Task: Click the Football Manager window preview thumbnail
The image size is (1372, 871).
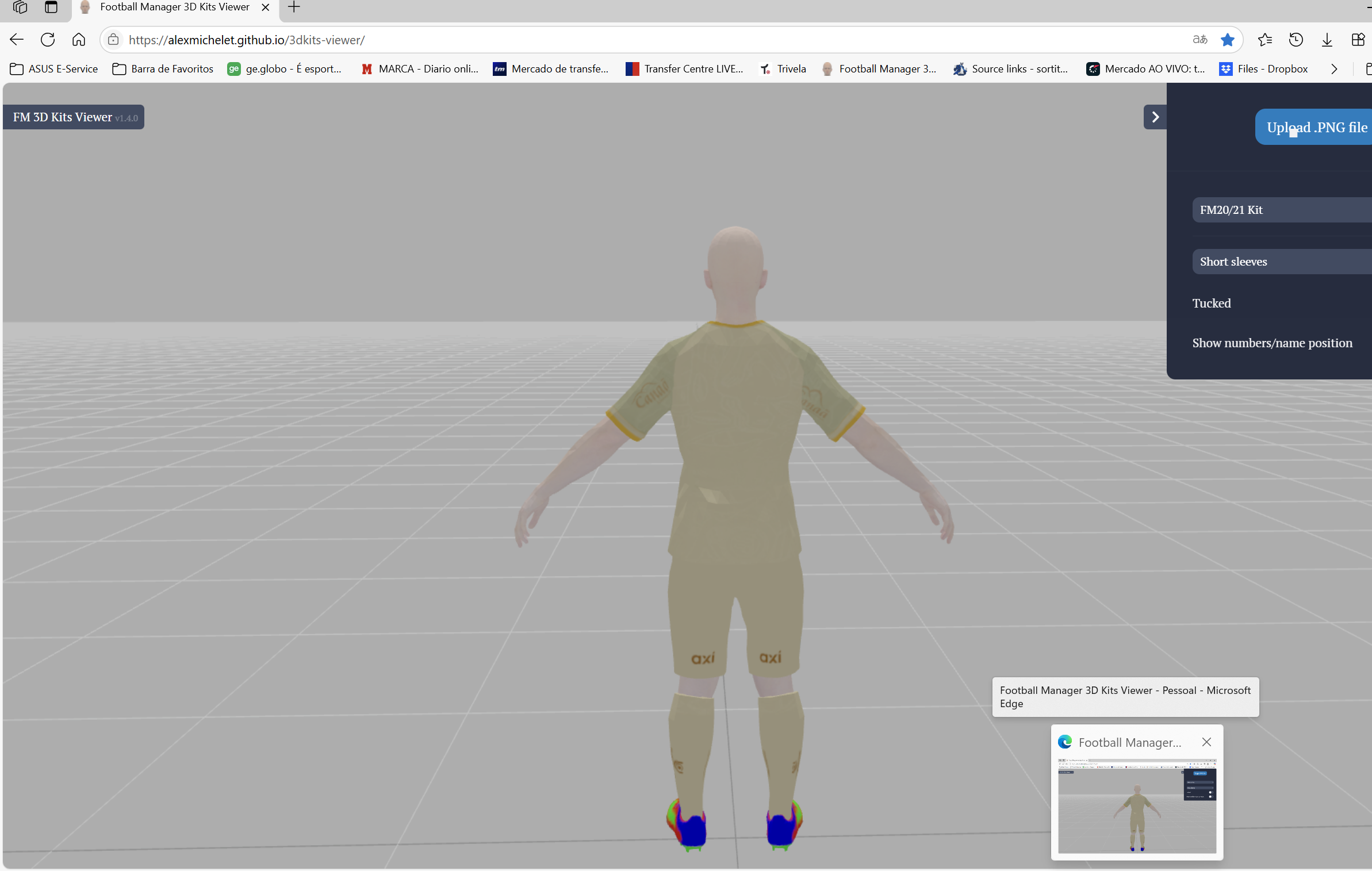Action: tap(1137, 805)
